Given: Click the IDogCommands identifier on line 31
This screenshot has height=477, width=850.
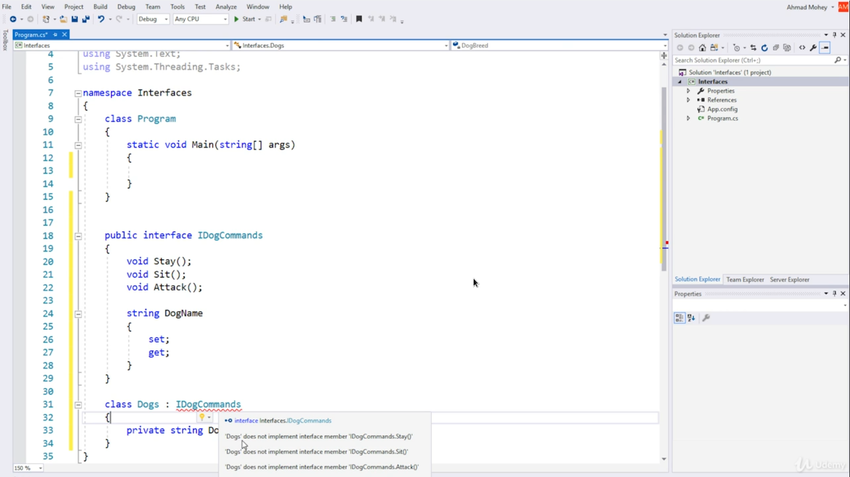Looking at the screenshot, I should (x=208, y=405).
